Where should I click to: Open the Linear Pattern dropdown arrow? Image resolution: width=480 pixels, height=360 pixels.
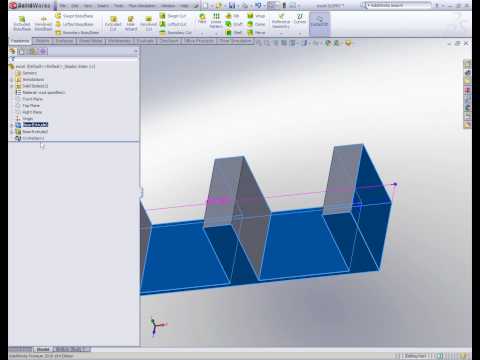pos(216,33)
